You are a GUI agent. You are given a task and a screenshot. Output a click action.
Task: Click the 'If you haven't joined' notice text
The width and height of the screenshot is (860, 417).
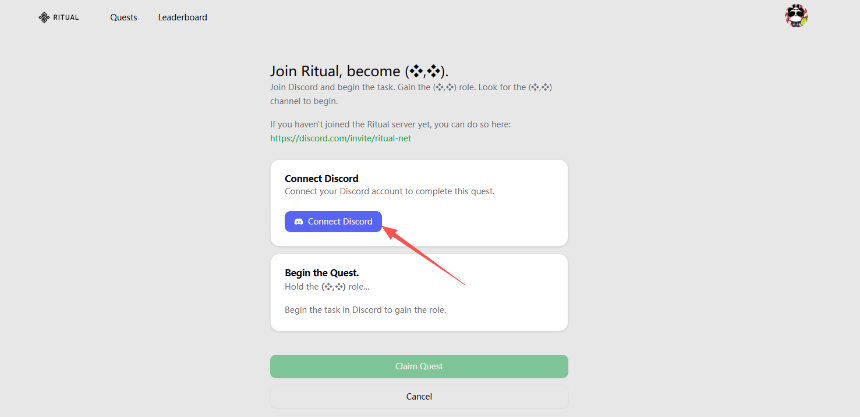point(391,125)
